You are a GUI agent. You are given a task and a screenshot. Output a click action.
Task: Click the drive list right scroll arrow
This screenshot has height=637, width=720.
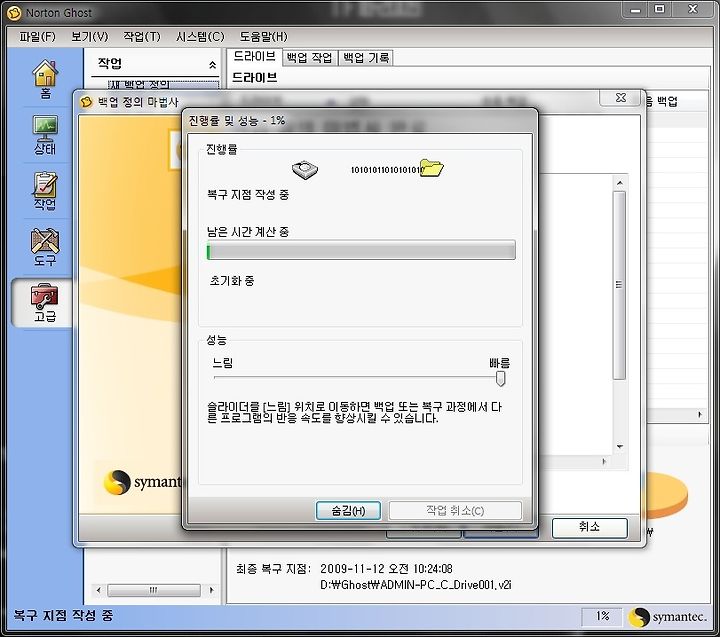pyautogui.click(x=700, y=415)
